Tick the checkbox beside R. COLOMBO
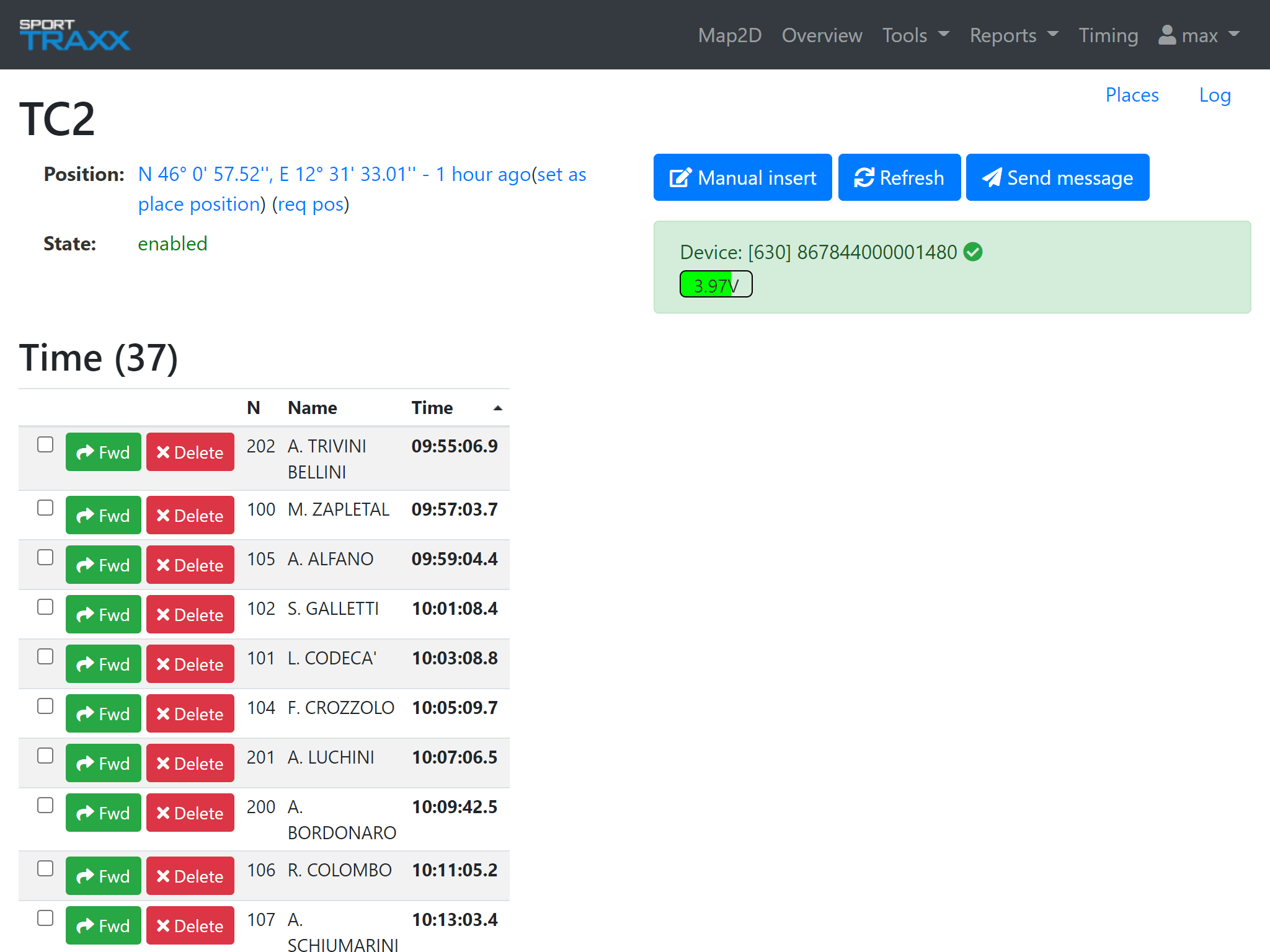 pos(45,869)
